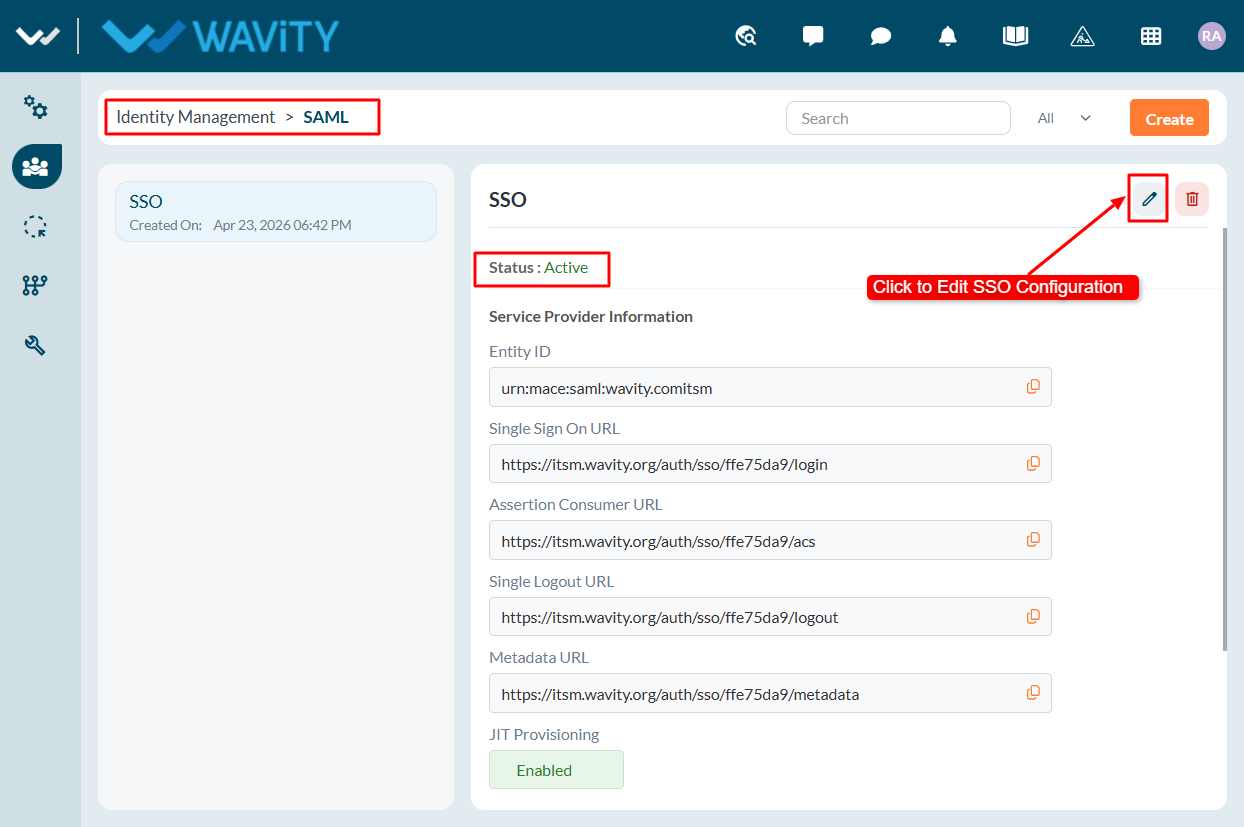Image resolution: width=1244 pixels, height=827 pixels.
Task: Open the RA user avatar menu
Action: [1211, 36]
